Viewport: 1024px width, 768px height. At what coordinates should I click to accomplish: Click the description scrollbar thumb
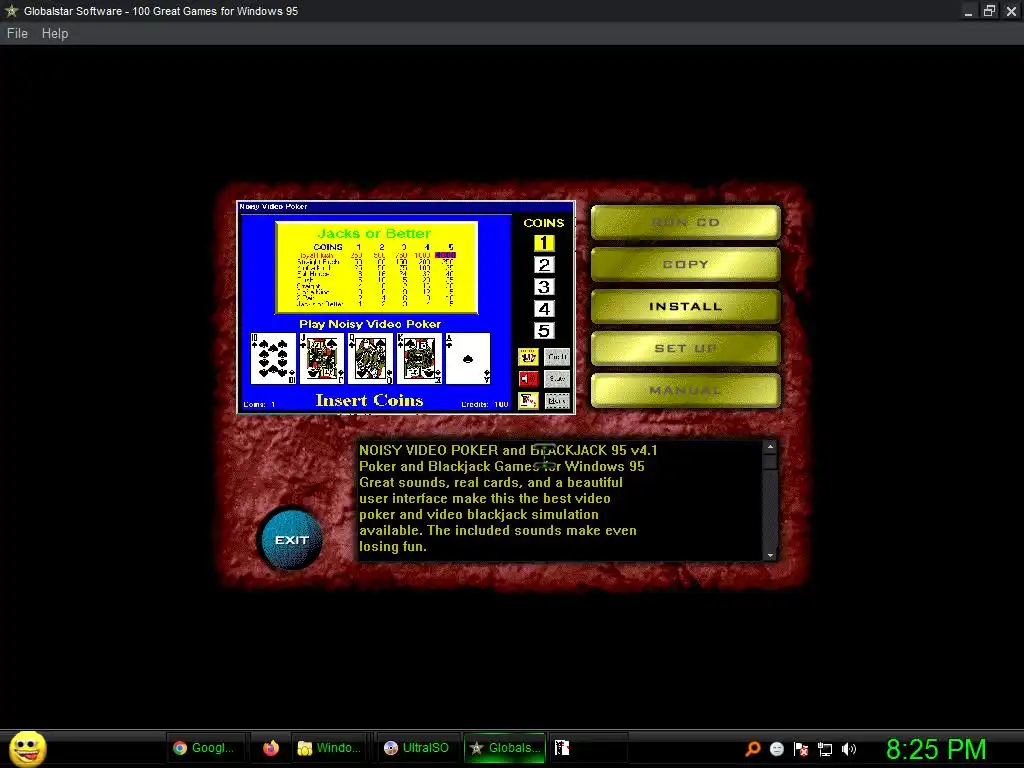click(x=771, y=462)
